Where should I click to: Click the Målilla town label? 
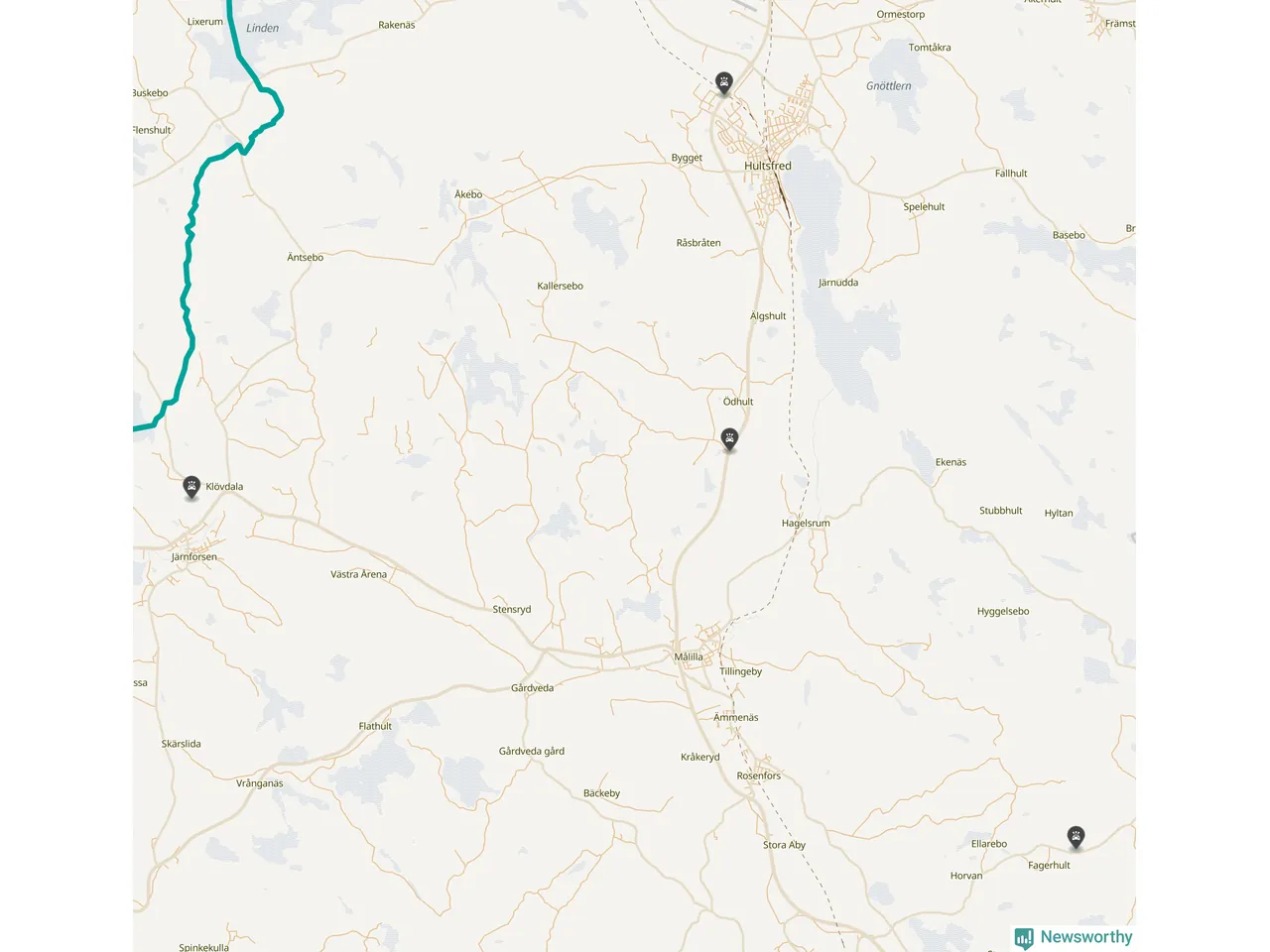click(x=689, y=656)
